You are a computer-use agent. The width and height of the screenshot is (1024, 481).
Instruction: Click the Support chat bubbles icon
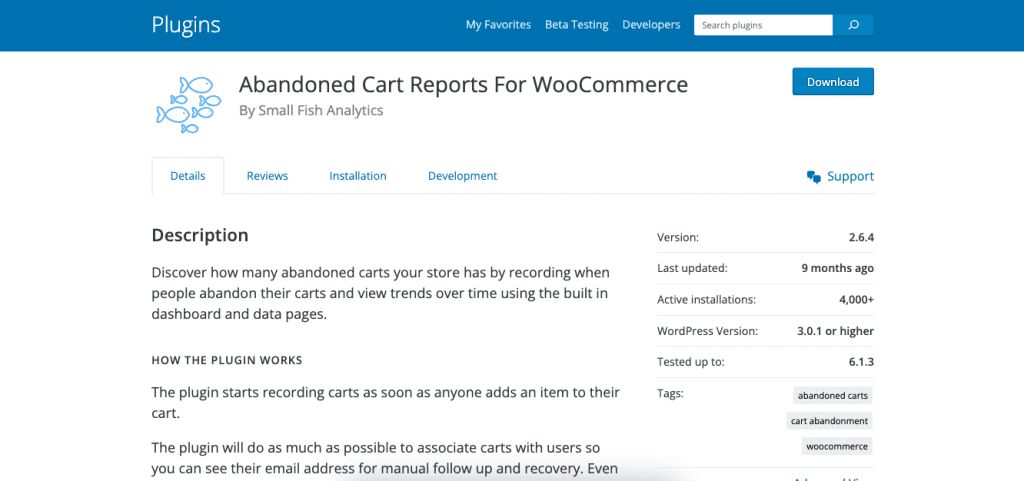point(814,176)
